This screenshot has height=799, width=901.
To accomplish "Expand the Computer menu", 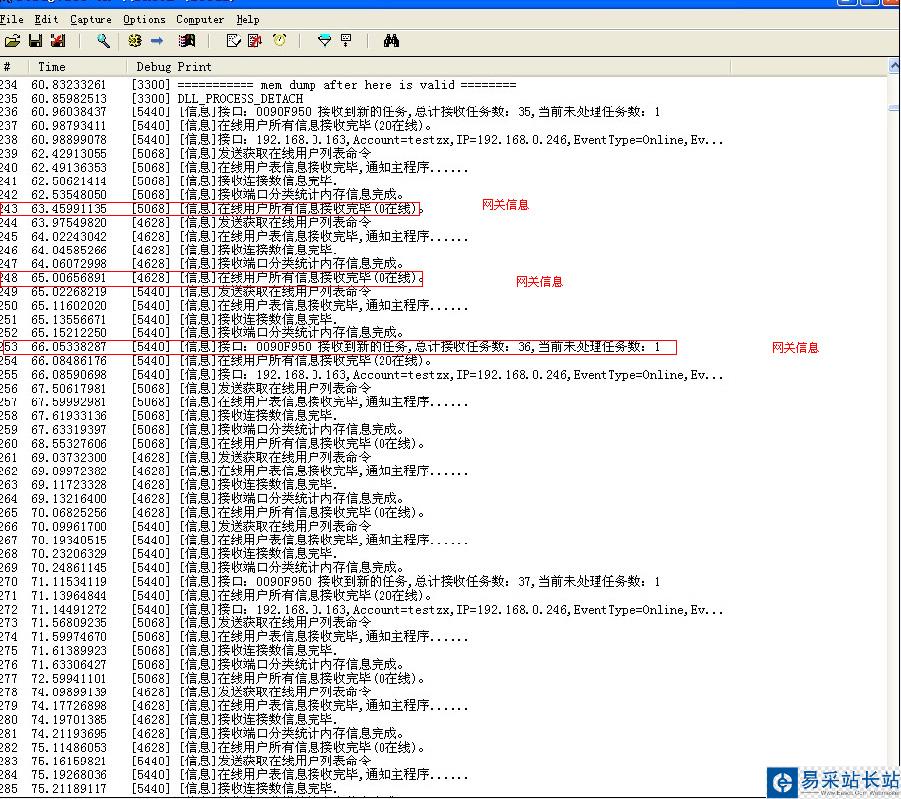I will click(x=200, y=19).
